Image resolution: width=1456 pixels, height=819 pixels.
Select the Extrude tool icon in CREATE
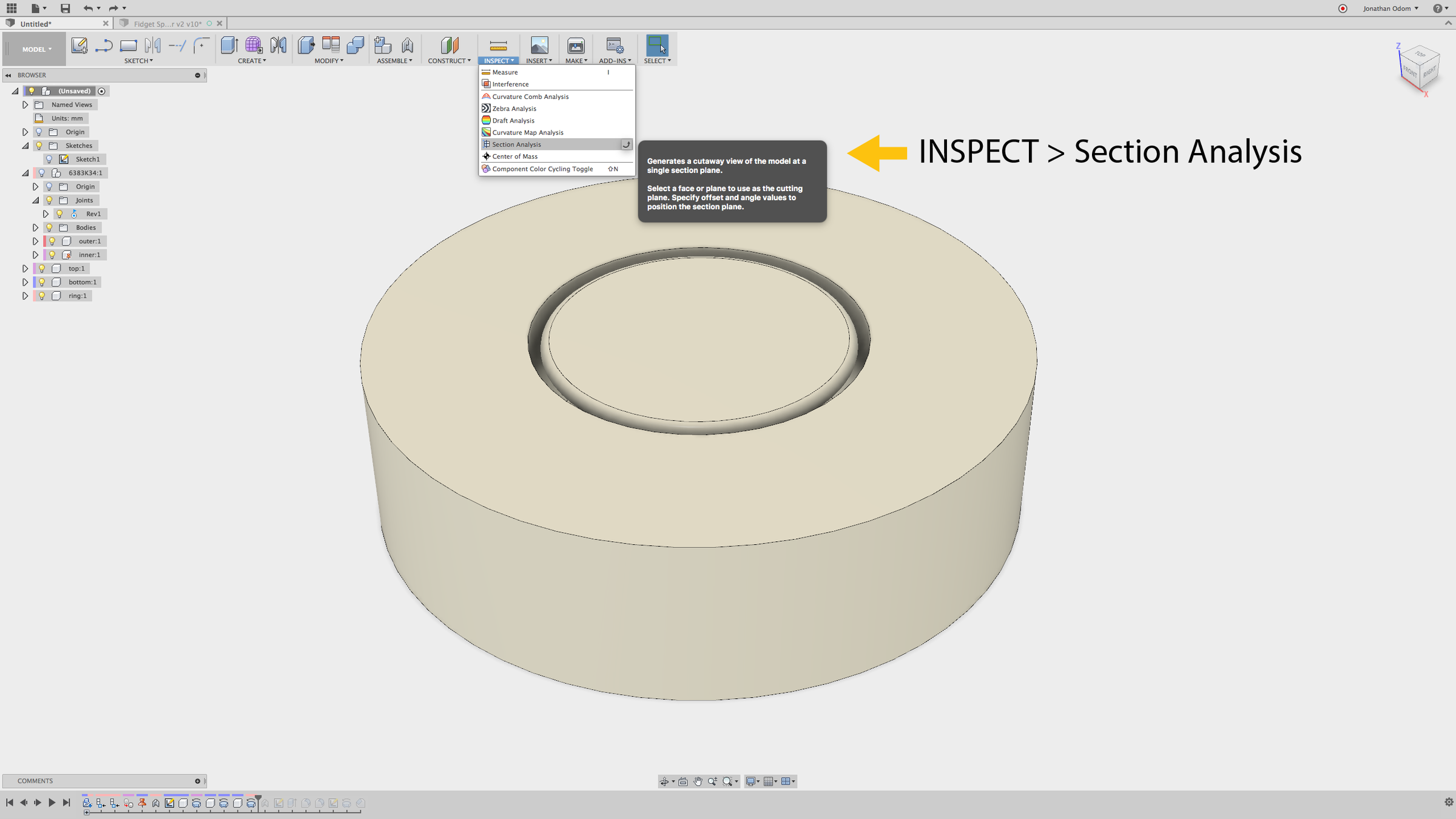pos(229,45)
